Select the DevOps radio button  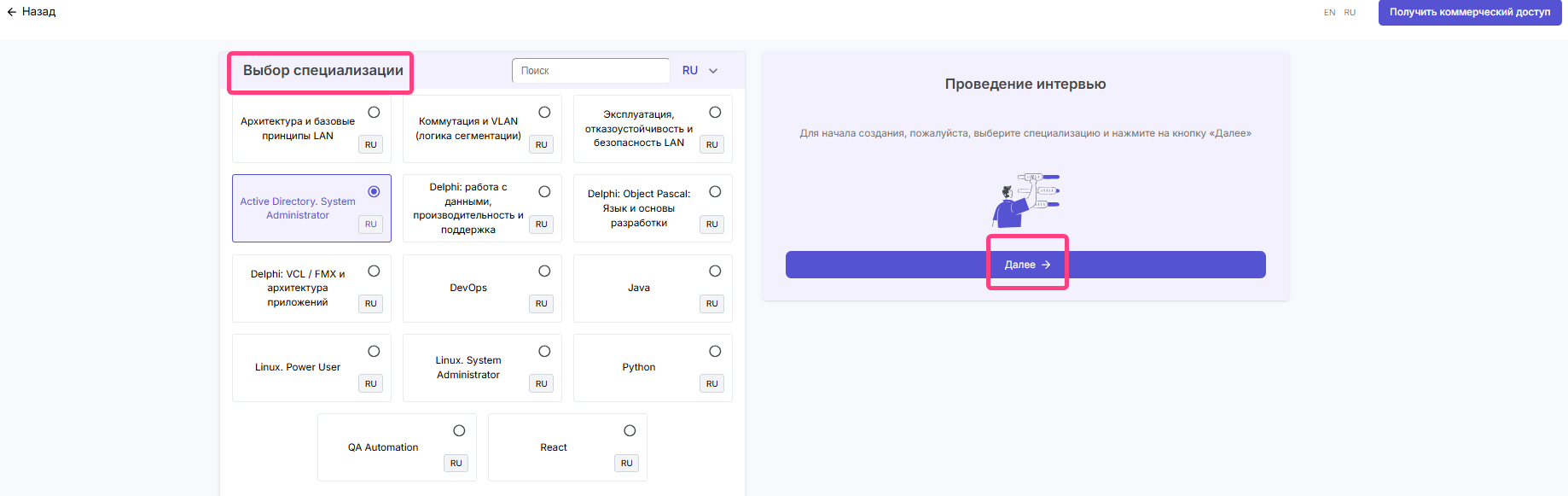pos(544,271)
